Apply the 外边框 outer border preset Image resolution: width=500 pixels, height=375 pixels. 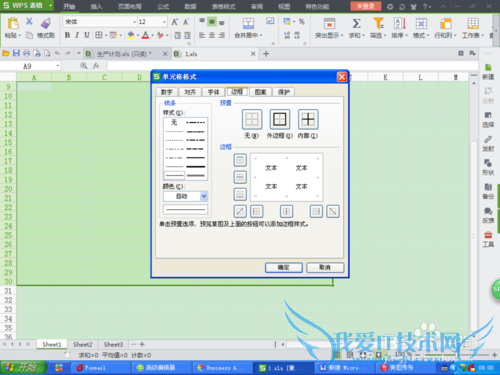pyautogui.click(x=279, y=119)
